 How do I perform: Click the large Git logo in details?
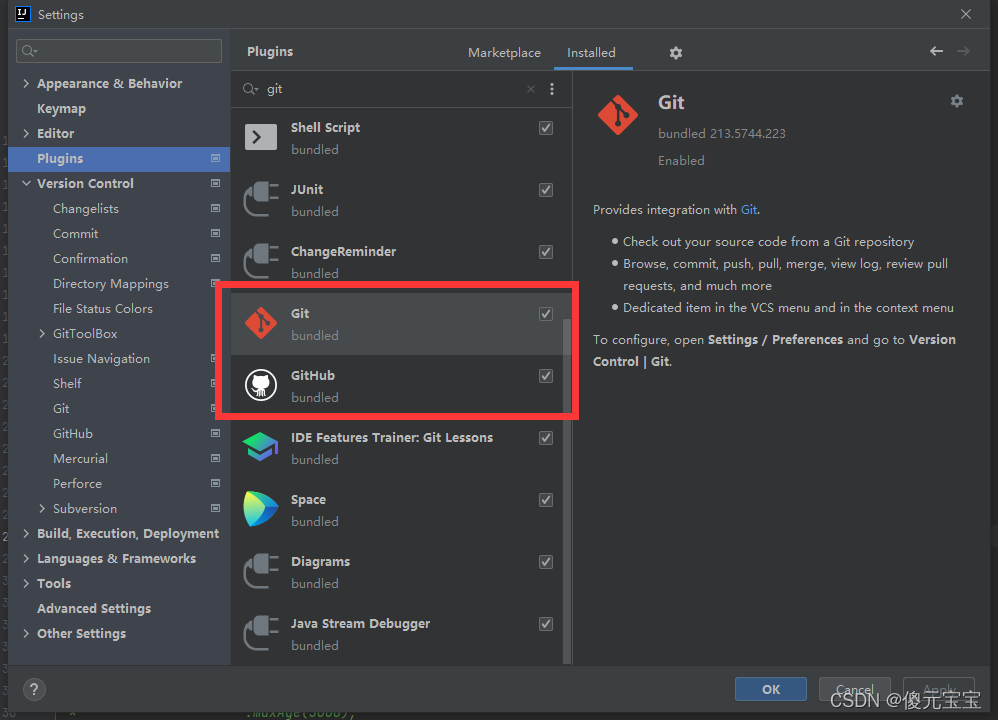point(617,115)
